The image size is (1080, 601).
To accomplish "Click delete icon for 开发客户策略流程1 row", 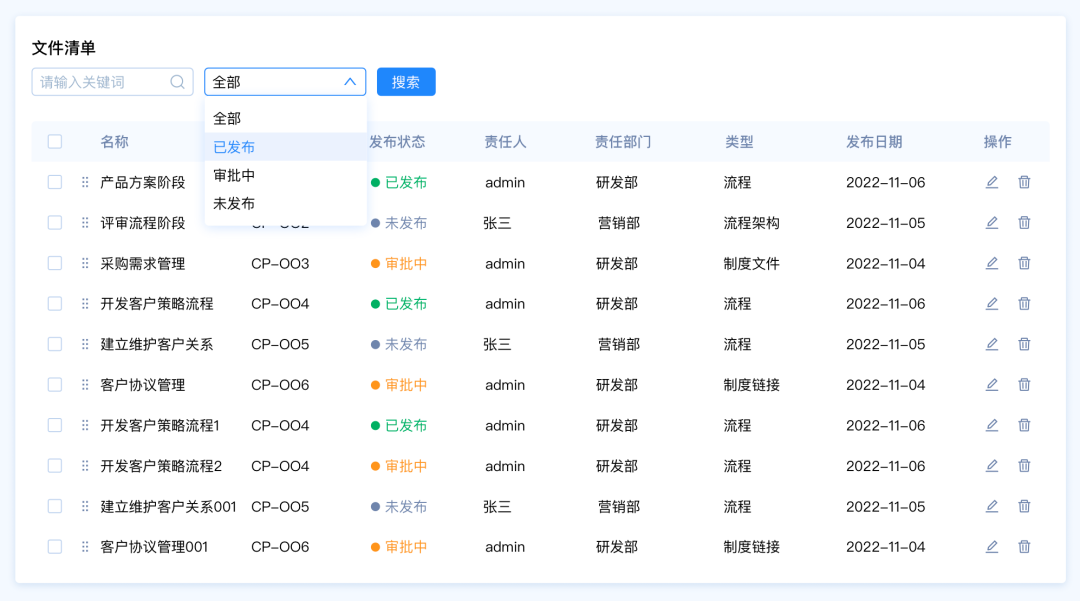I will (1024, 425).
